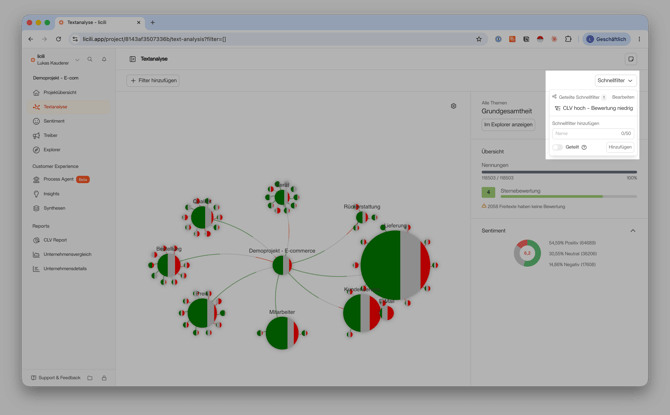Viewport: 670px width, 415px height.
Task: Select the large Lieferung node
Action: pos(395,265)
